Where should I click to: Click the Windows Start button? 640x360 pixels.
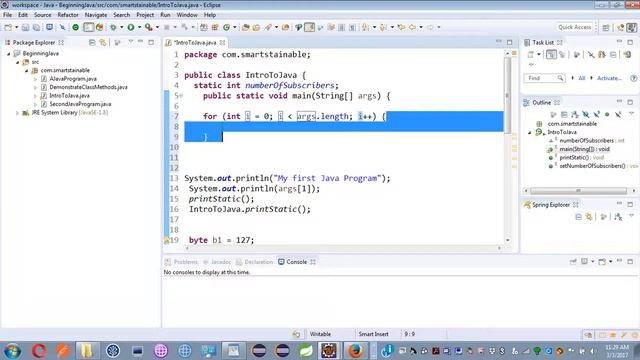pos(12,351)
